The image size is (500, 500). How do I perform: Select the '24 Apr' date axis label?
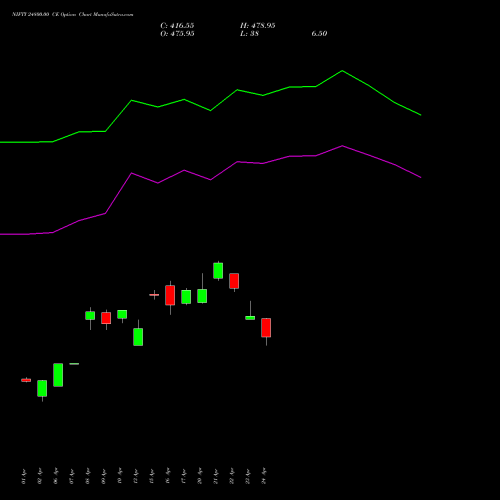click(x=264, y=476)
